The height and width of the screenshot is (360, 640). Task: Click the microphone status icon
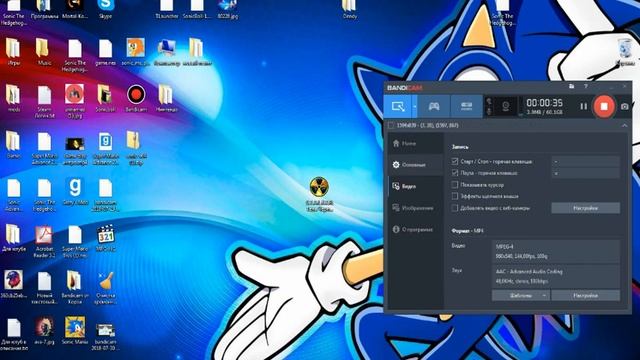coord(489,111)
